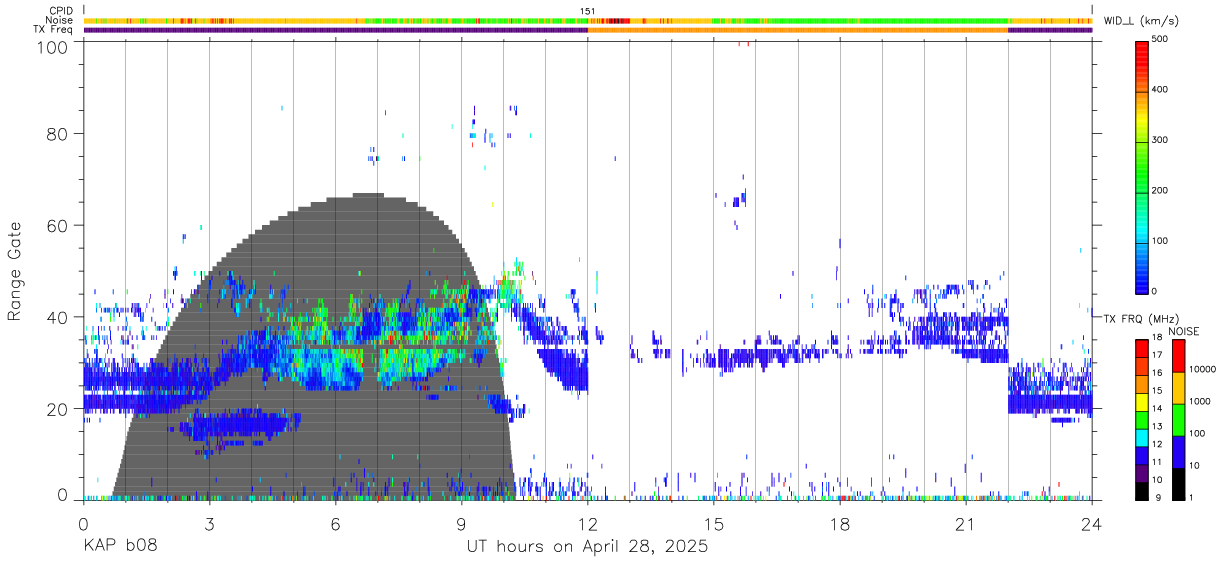Viewport: 1228px width, 567px height.
Task: Click the 1000 label on NOISE legend
Action: click(x=1199, y=401)
